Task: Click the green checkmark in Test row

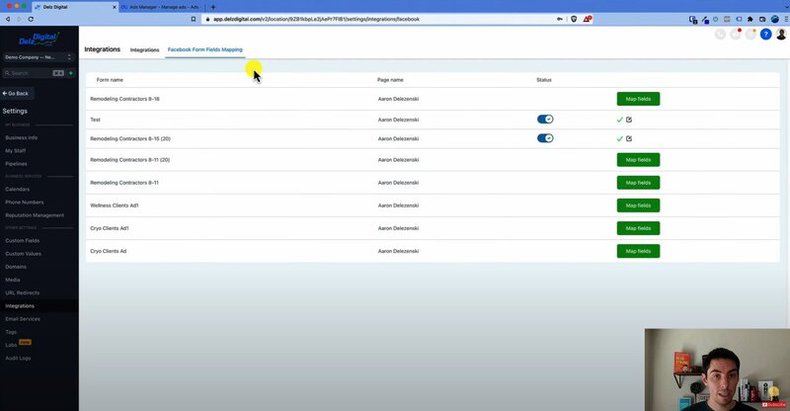Action: [x=620, y=120]
